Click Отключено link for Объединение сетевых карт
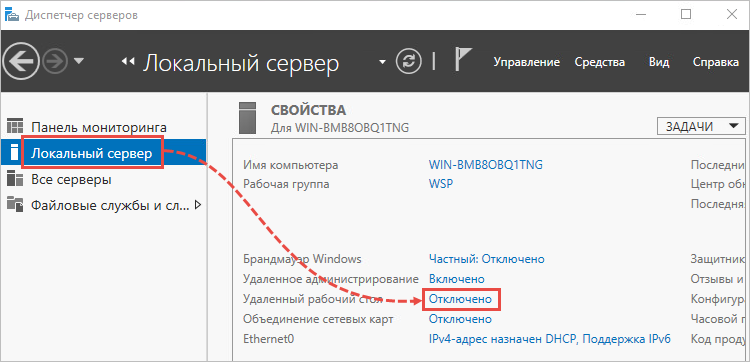 (460, 319)
